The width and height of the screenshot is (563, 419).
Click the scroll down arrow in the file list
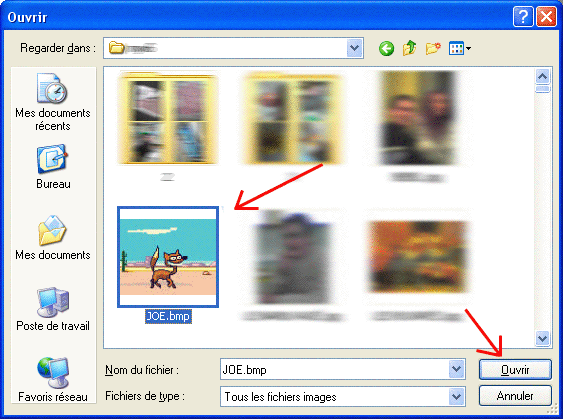(542, 338)
